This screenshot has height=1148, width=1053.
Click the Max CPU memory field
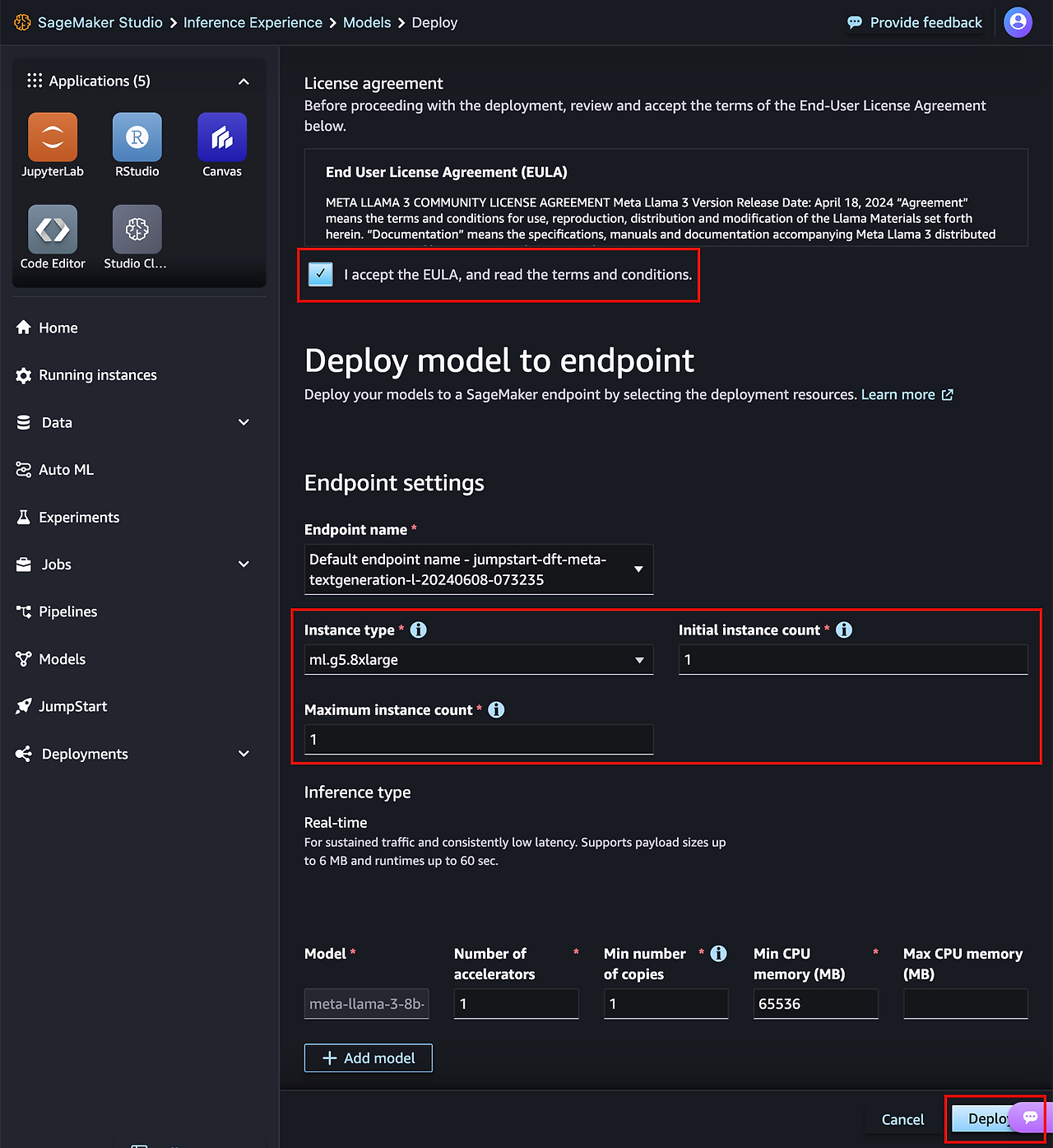click(x=966, y=1004)
